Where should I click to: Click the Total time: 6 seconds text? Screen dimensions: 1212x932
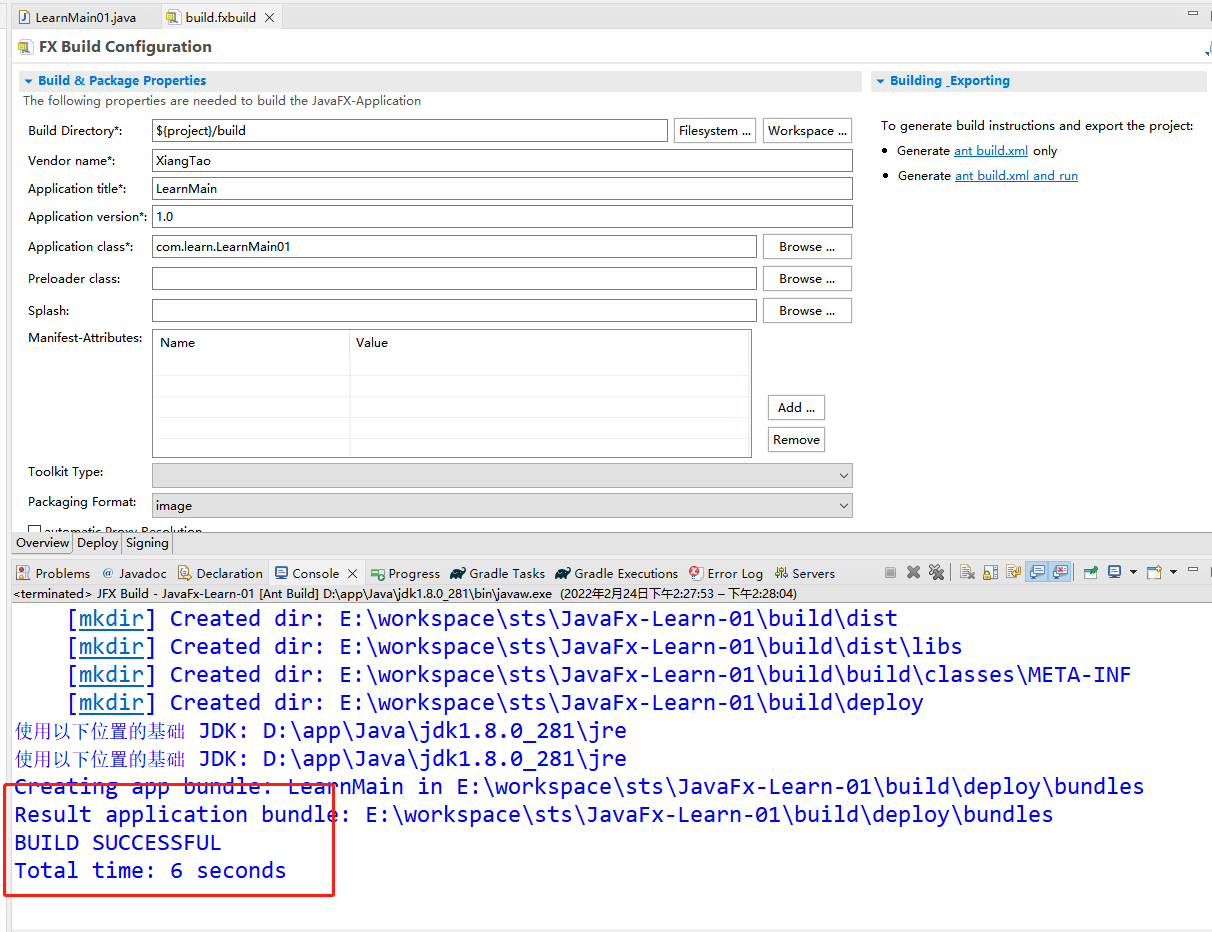pos(150,871)
